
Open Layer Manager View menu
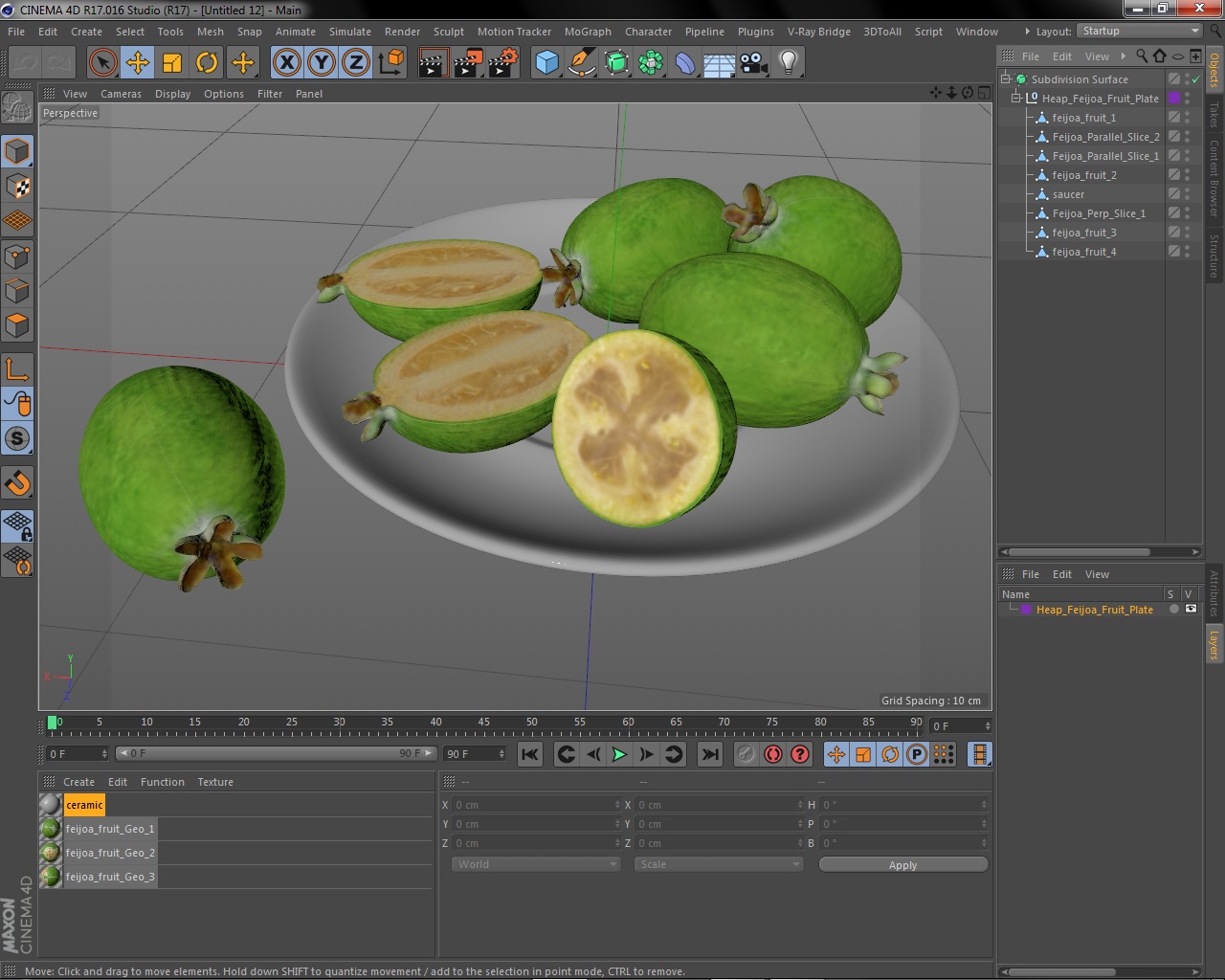(1097, 574)
